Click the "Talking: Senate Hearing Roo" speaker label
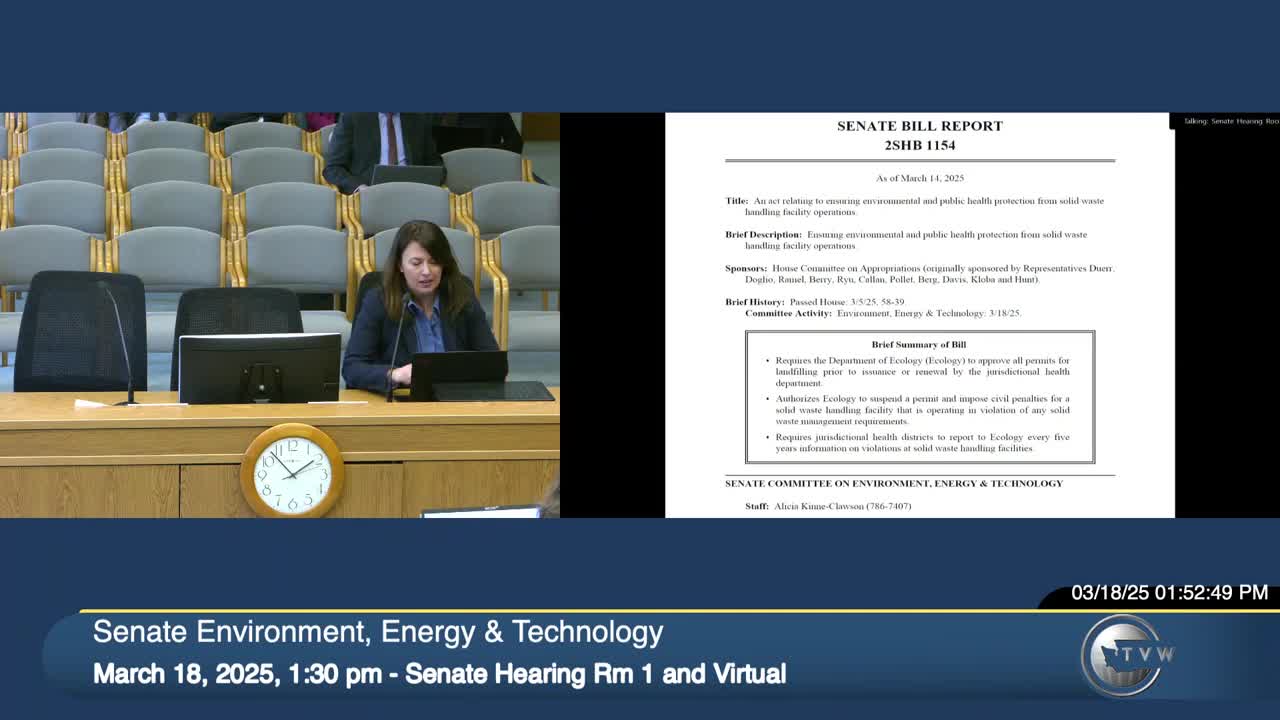The image size is (1280, 720). click(1231, 121)
